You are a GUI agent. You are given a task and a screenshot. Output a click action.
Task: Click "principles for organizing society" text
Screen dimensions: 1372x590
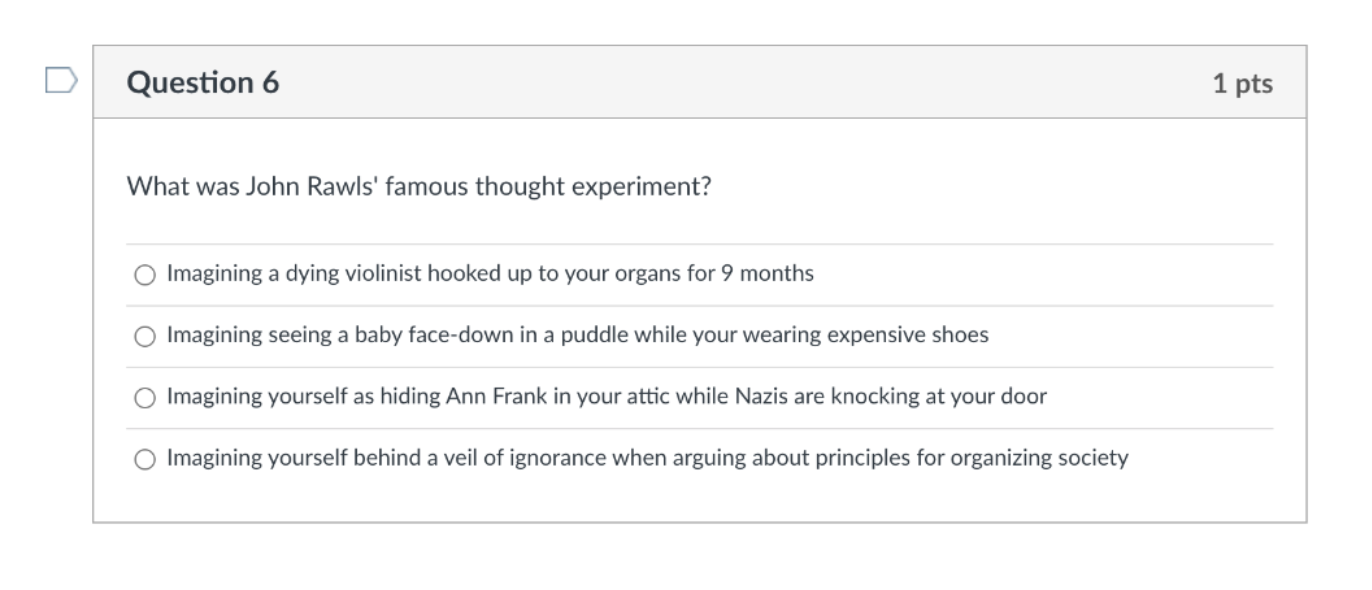point(987,459)
